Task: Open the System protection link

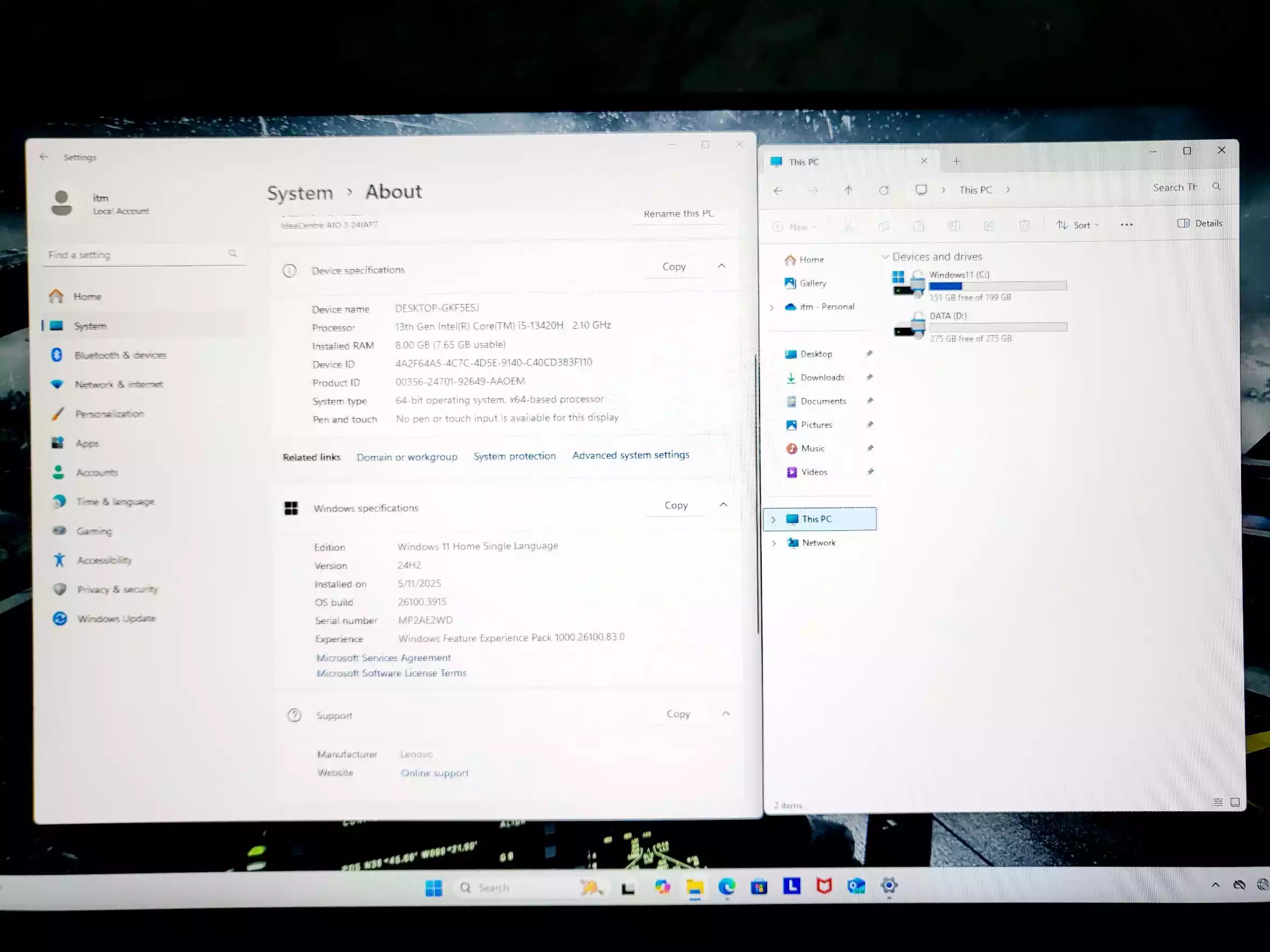Action: click(515, 456)
